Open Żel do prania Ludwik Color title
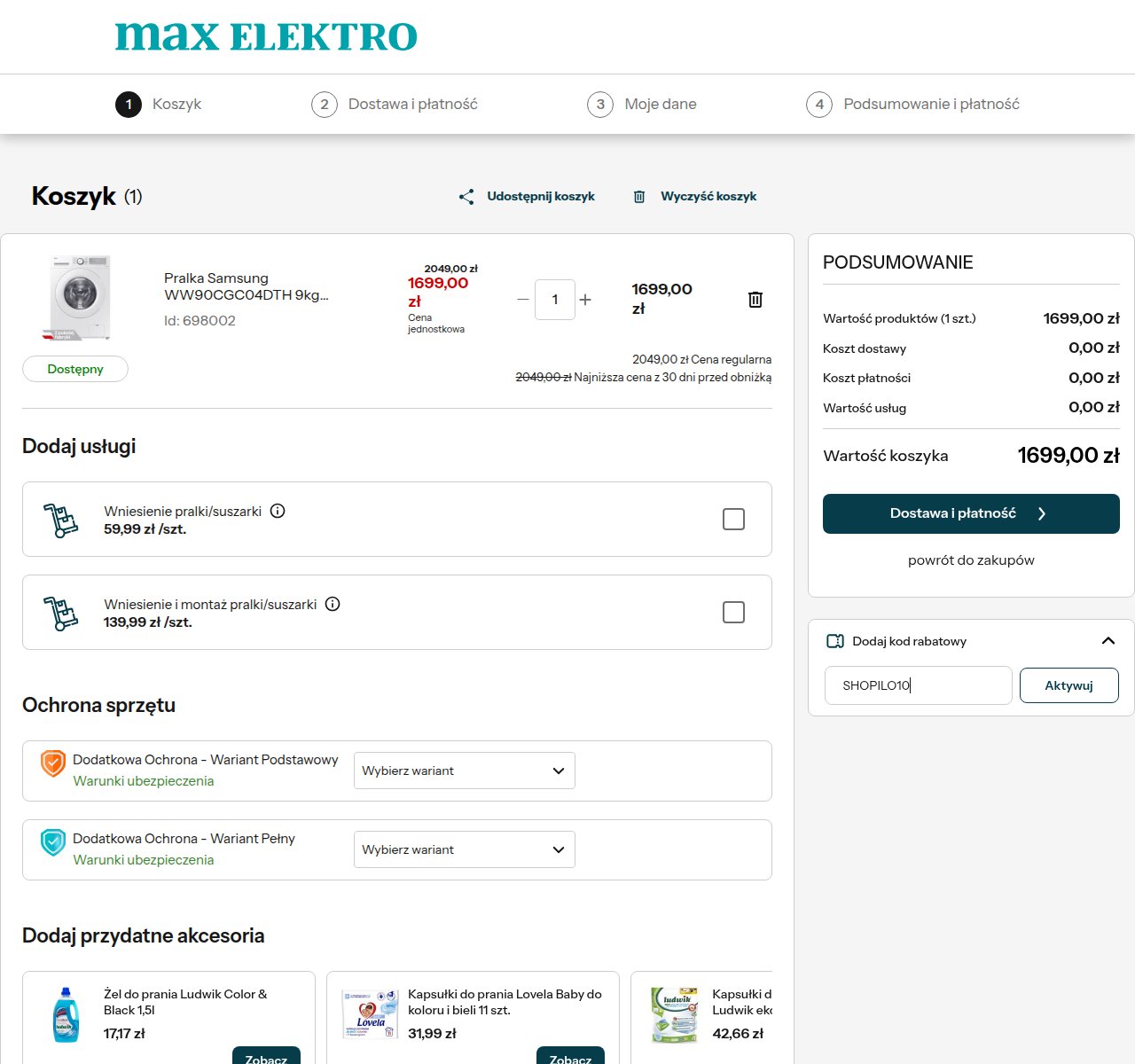Viewport: 1135px width, 1064px height. point(185,1002)
